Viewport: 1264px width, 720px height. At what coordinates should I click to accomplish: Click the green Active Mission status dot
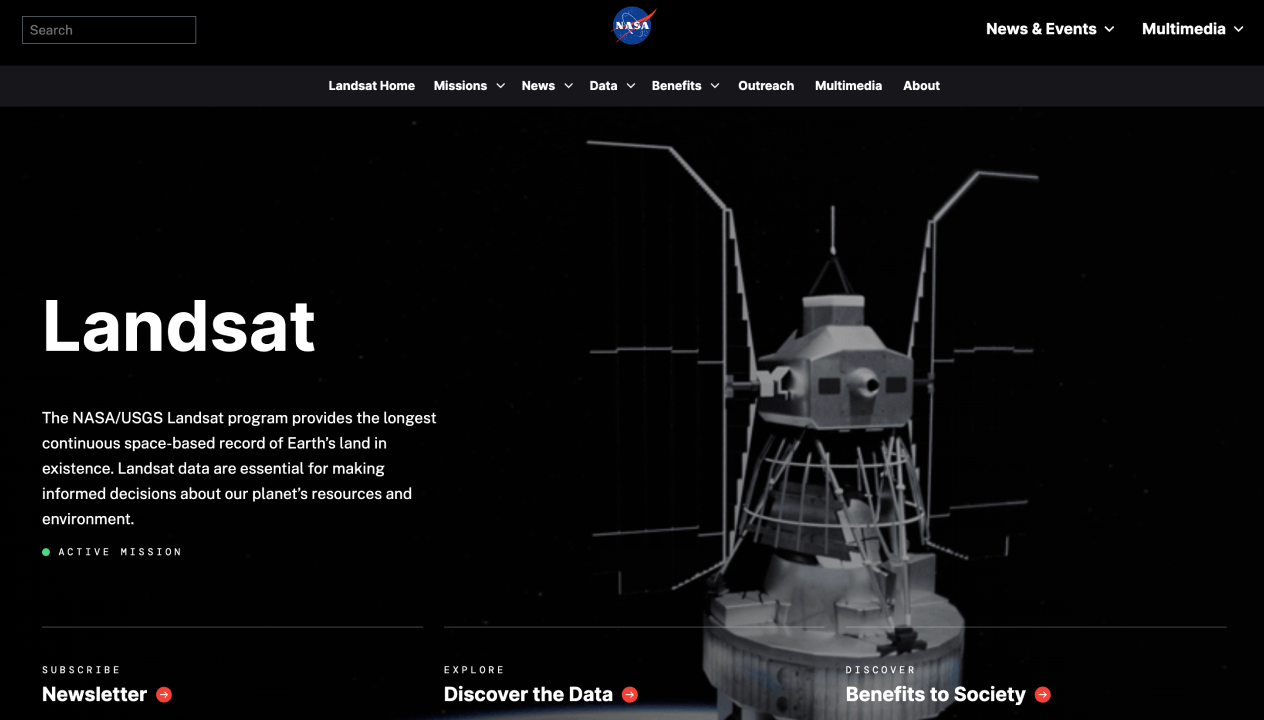[46, 552]
